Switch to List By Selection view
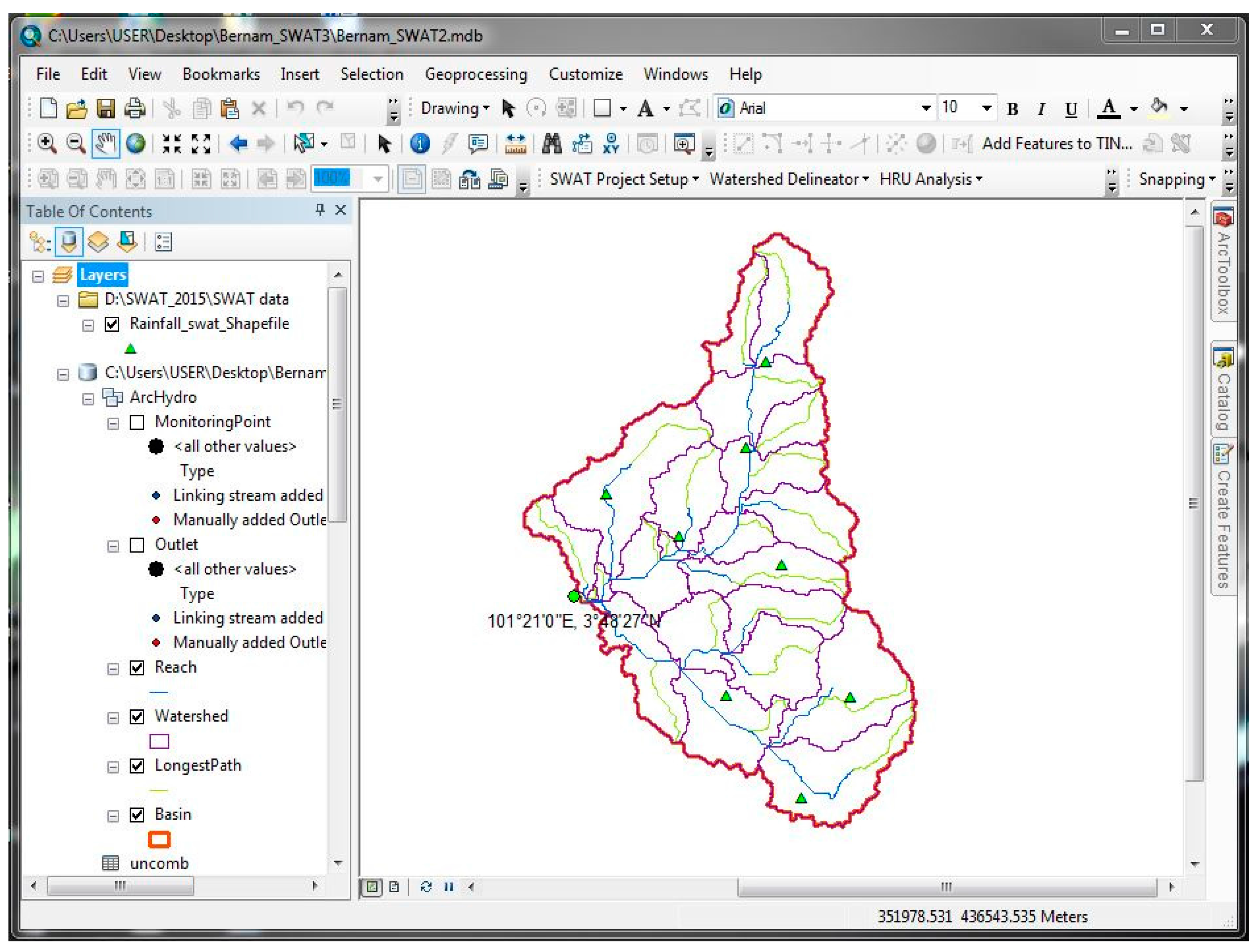The width and height of the screenshot is (1257, 952). (127, 242)
